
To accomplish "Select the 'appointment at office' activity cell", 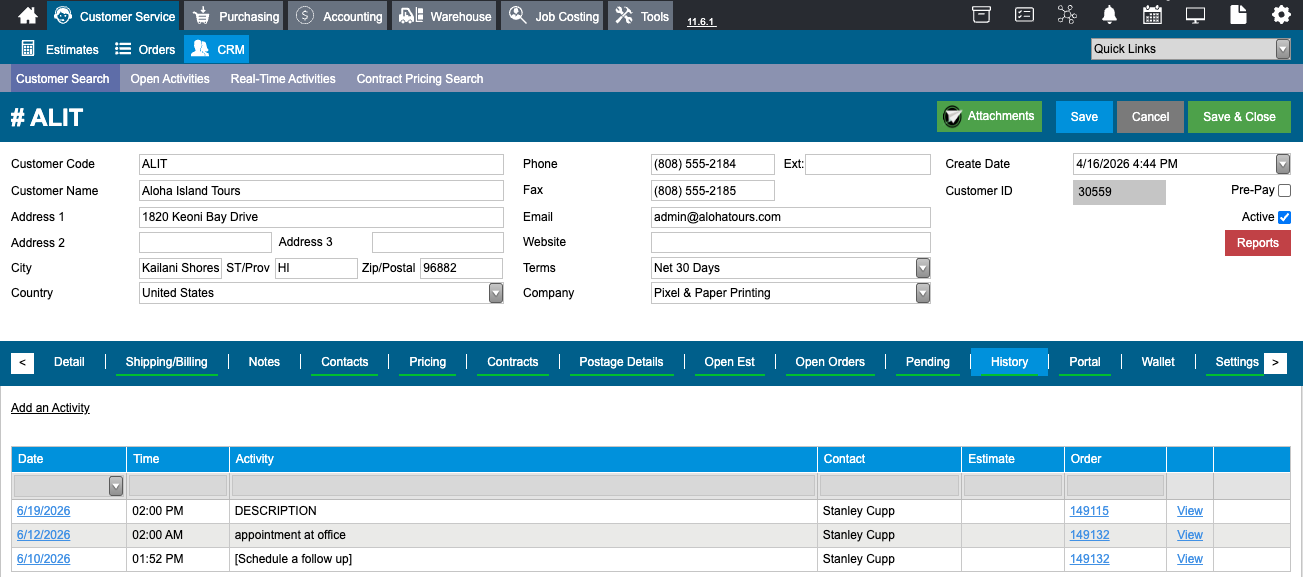I will [x=523, y=535].
